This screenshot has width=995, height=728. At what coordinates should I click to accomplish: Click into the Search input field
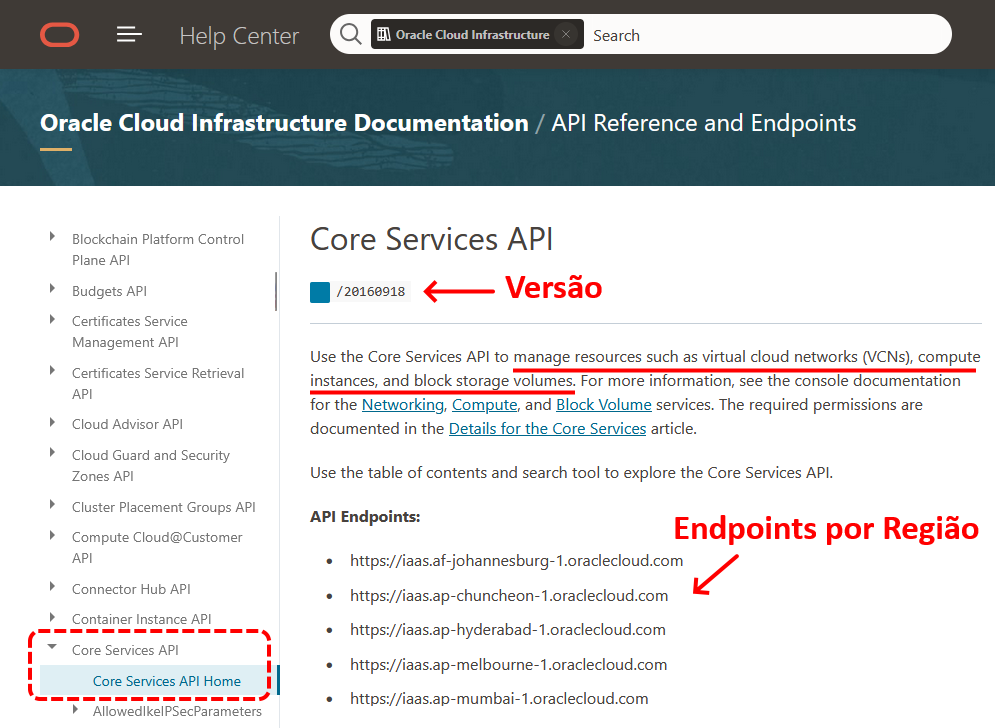(x=760, y=35)
